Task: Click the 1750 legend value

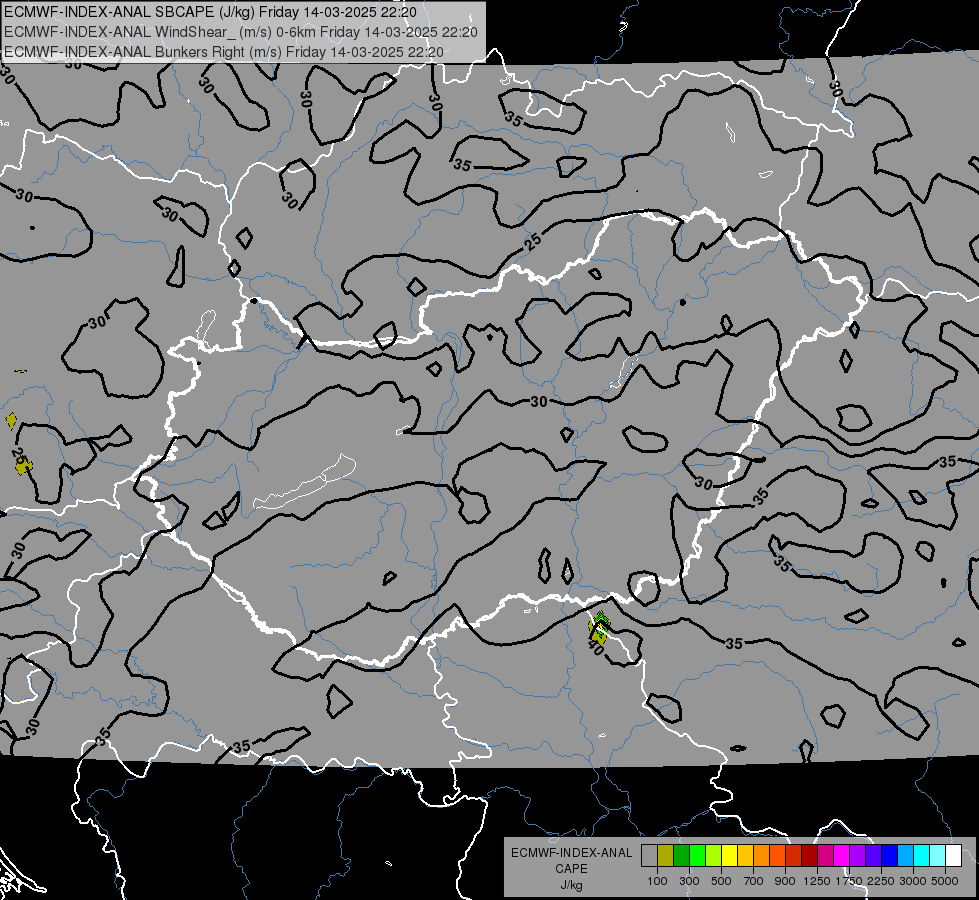Action: (x=849, y=881)
